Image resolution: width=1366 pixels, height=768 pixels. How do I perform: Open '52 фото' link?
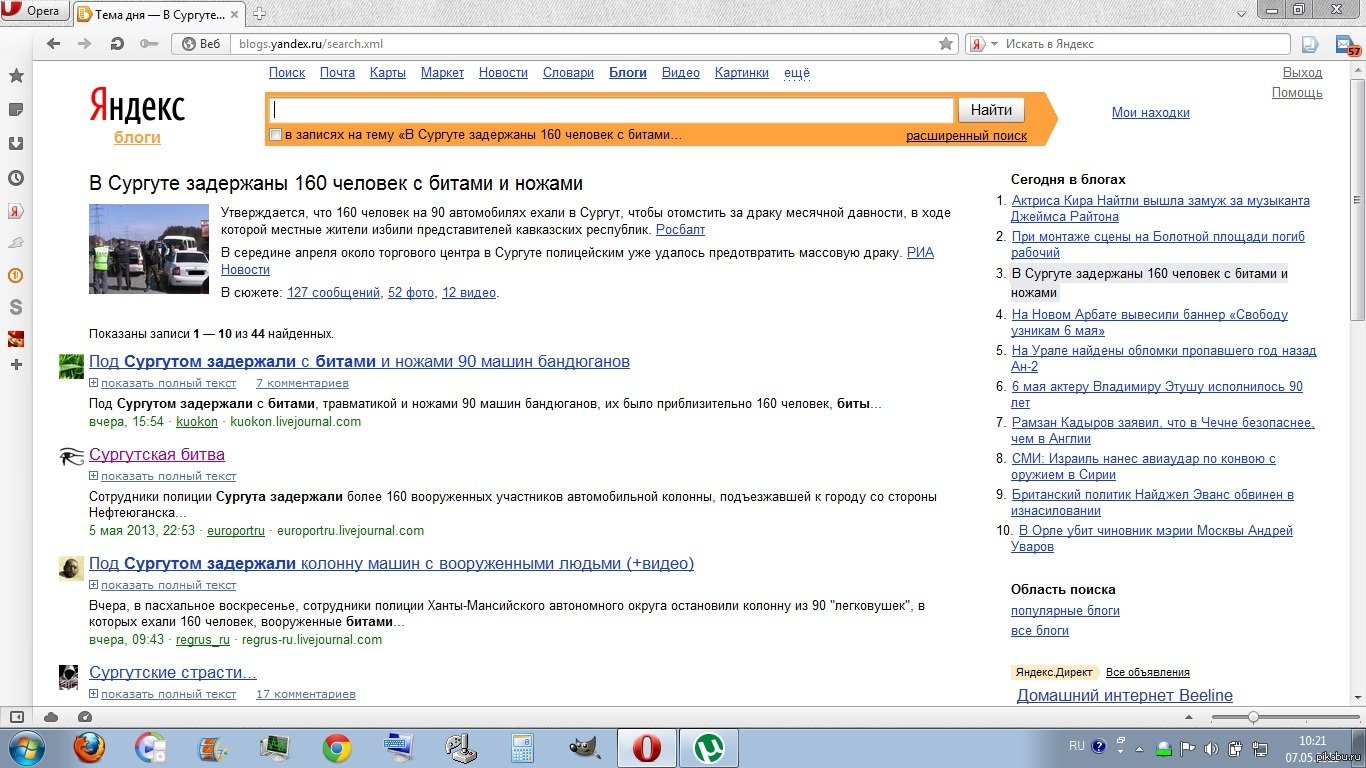[x=411, y=292]
